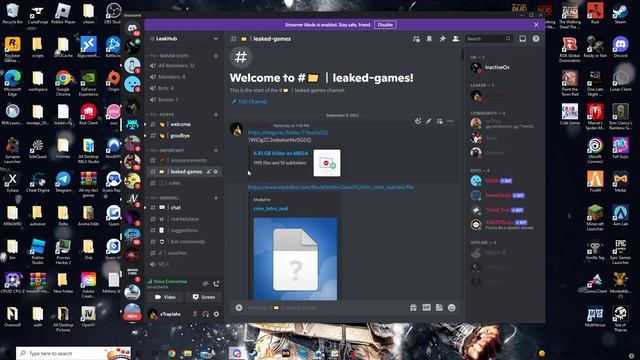Screen dimensions: 640x360
Task: Toggle the member list visibility
Action: 456,39
